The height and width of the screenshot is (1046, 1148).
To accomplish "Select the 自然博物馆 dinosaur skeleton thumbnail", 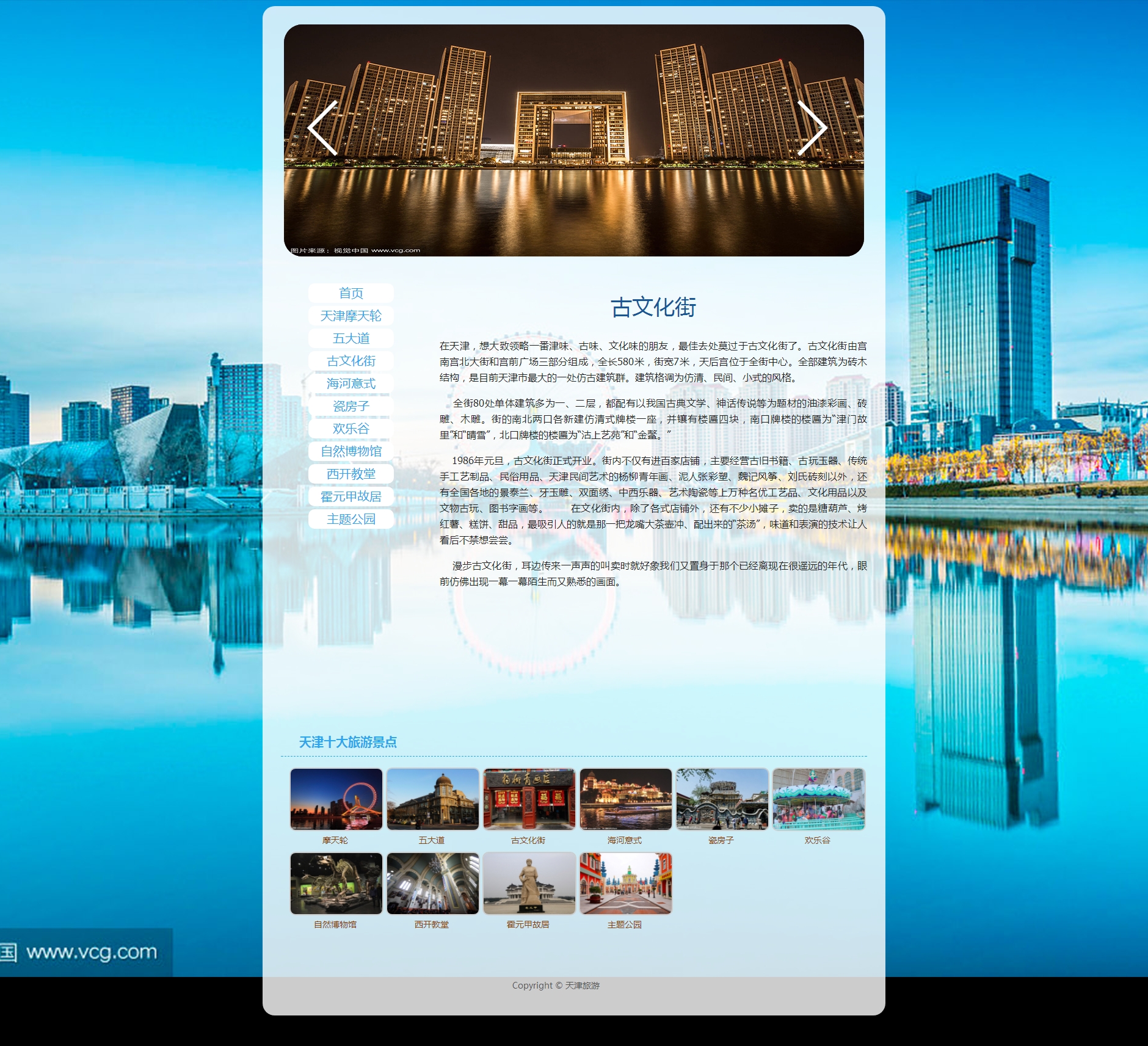I will [x=336, y=883].
